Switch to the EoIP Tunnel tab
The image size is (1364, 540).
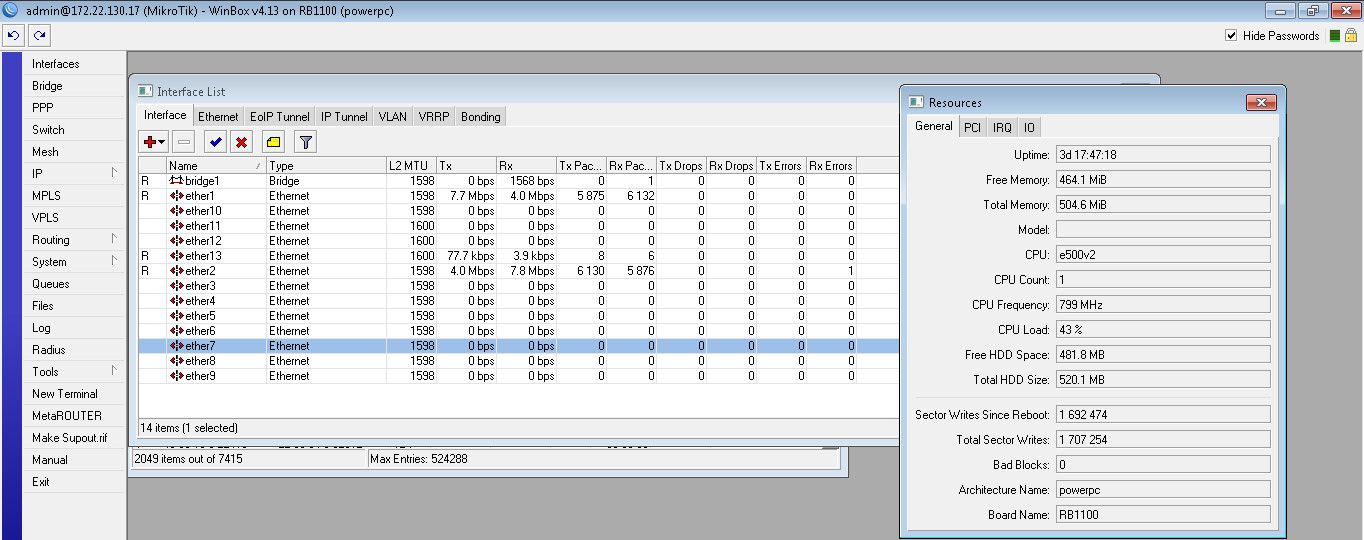tap(280, 117)
